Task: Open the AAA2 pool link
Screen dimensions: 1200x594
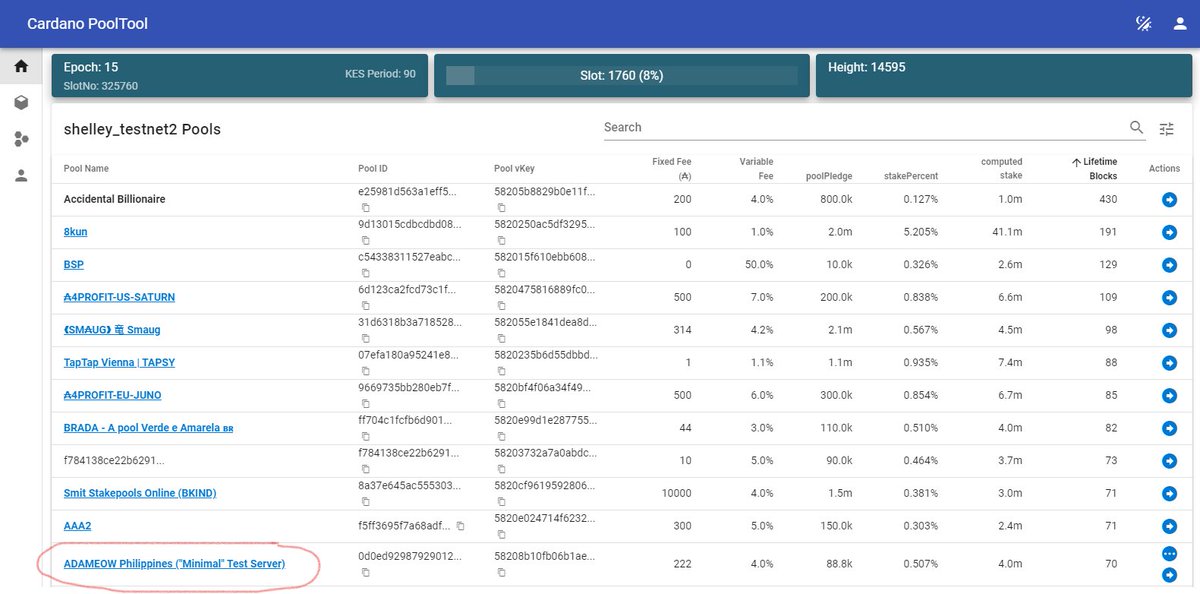Action: pos(77,526)
